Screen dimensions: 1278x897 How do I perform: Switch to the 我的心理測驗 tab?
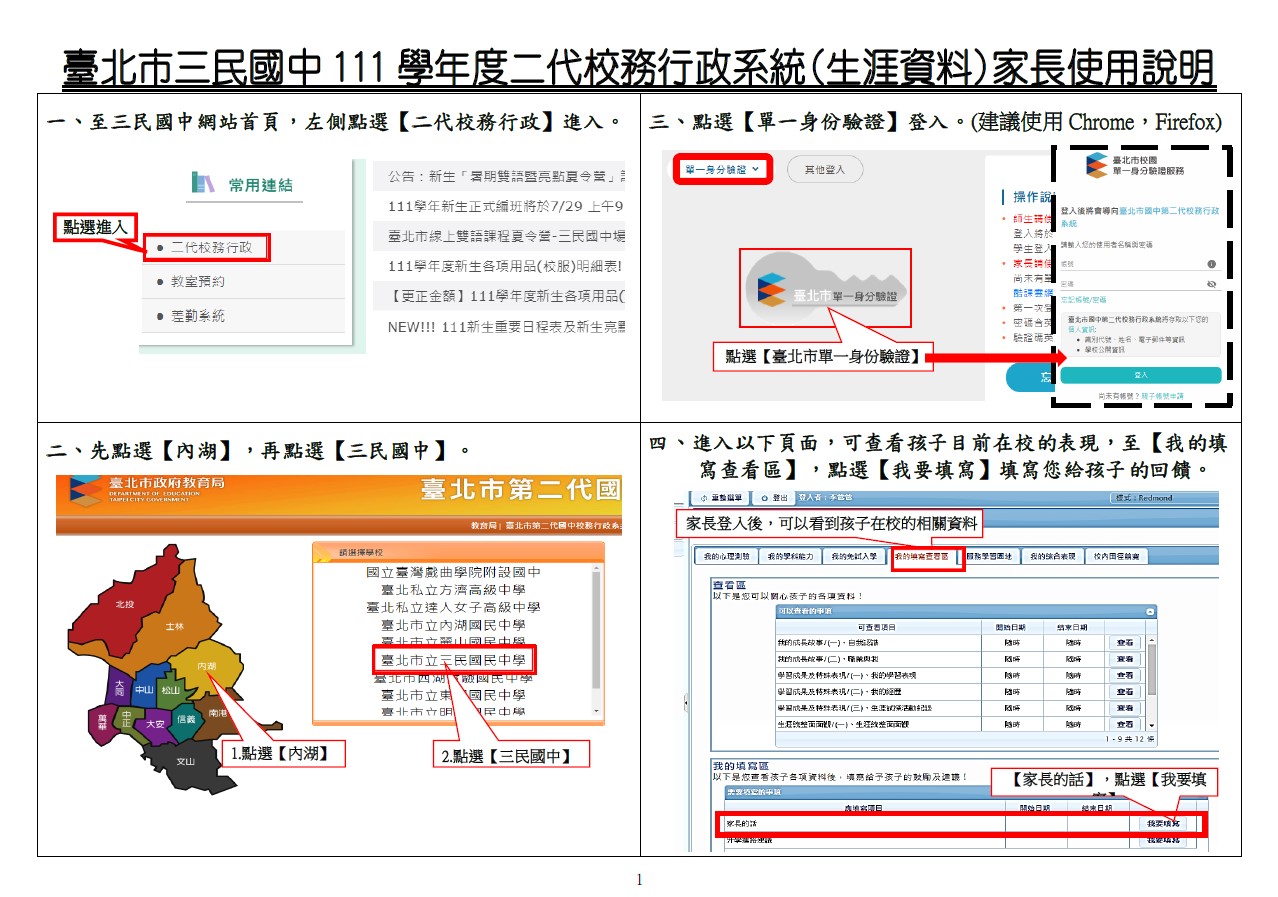click(x=726, y=557)
